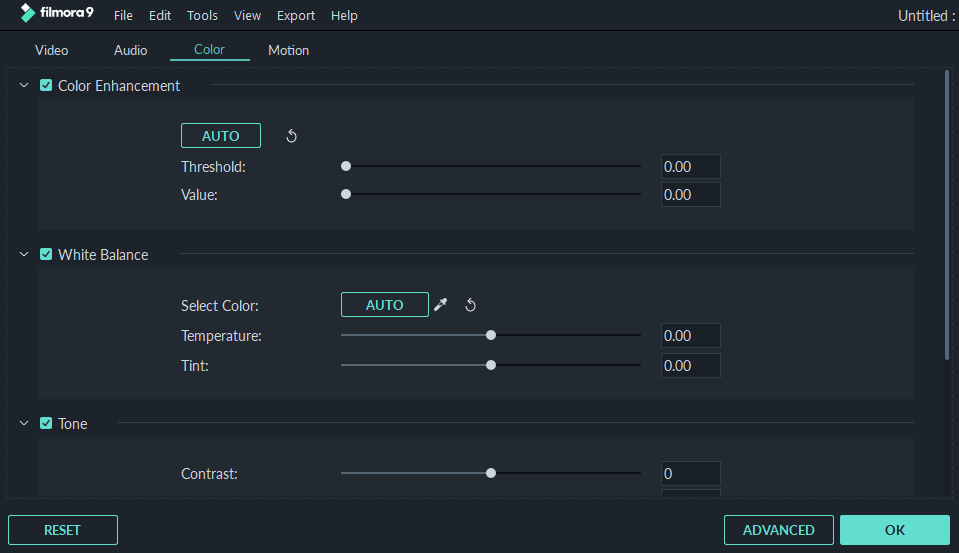
Task: Reset Color Enhancement with the undo arrow icon
Action: (x=291, y=136)
